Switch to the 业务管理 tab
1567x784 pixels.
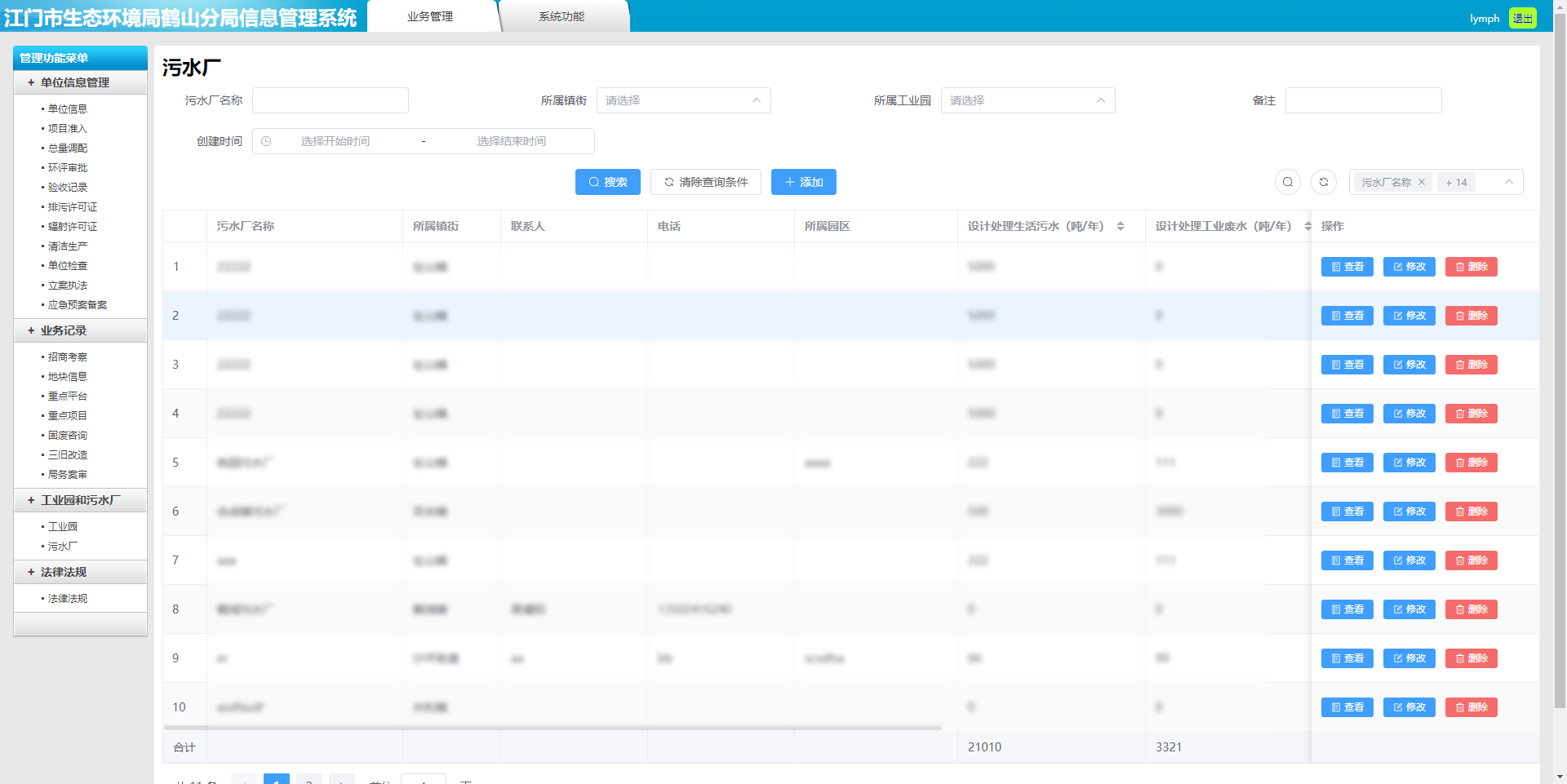(430, 16)
